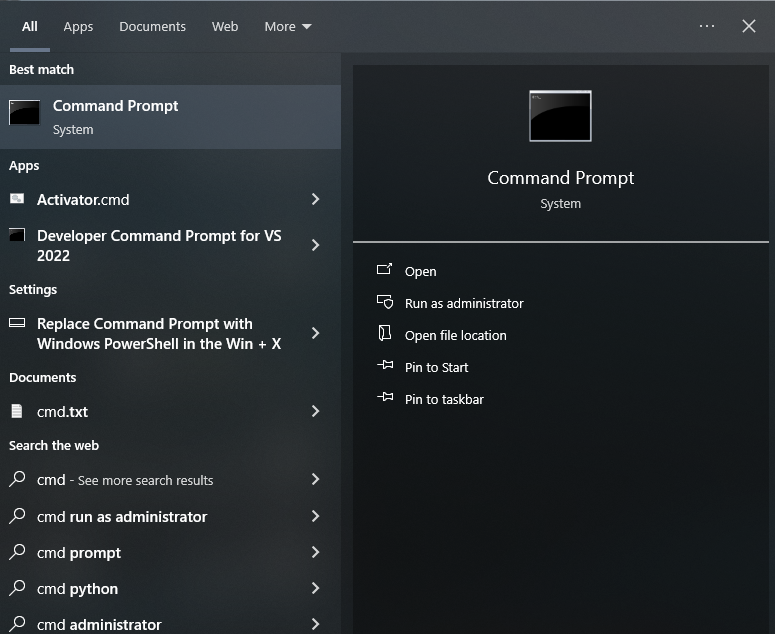Expand the More filter dropdown
The height and width of the screenshot is (634, 775).
pos(288,27)
